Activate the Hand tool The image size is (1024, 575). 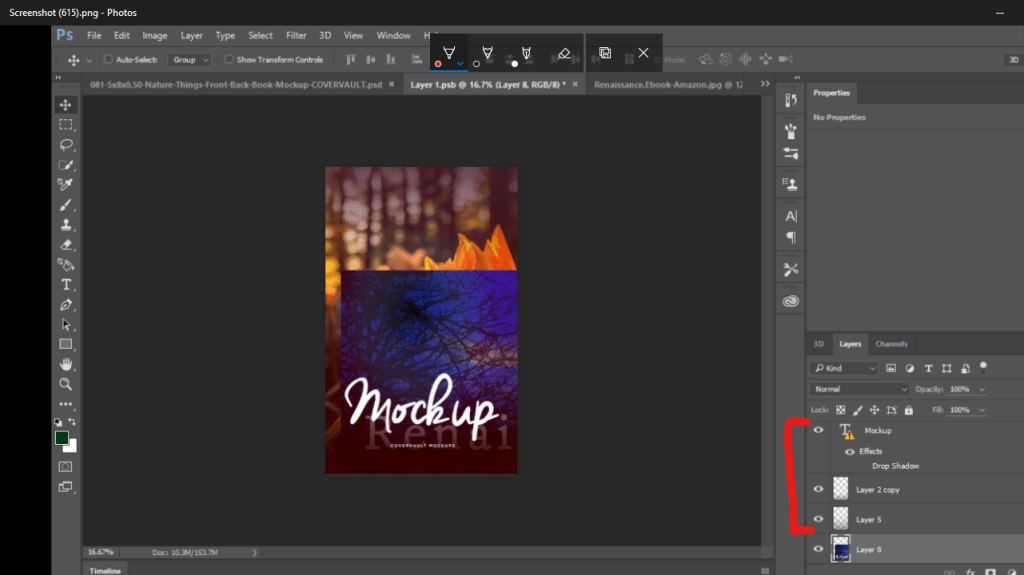[x=66, y=364]
